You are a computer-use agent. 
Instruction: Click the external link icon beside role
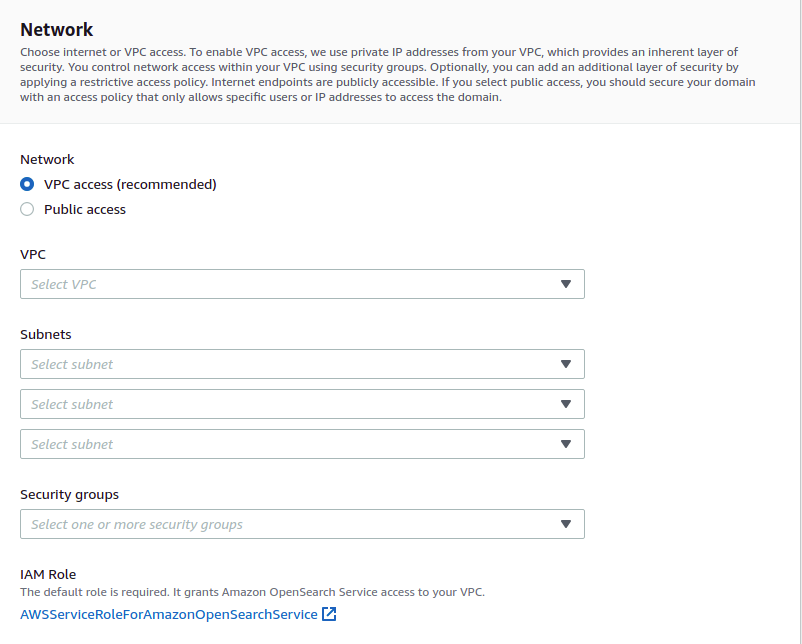(329, 614)
